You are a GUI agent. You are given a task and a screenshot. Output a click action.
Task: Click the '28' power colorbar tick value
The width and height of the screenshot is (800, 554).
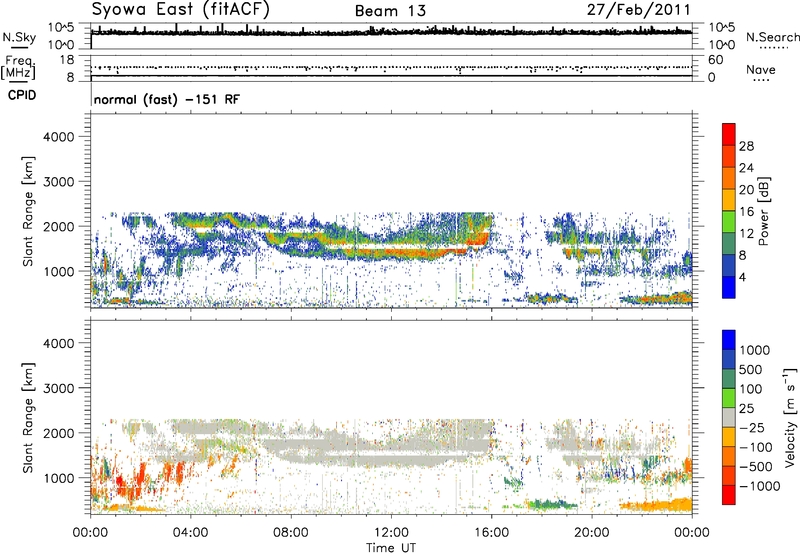[x=746, y=146]
